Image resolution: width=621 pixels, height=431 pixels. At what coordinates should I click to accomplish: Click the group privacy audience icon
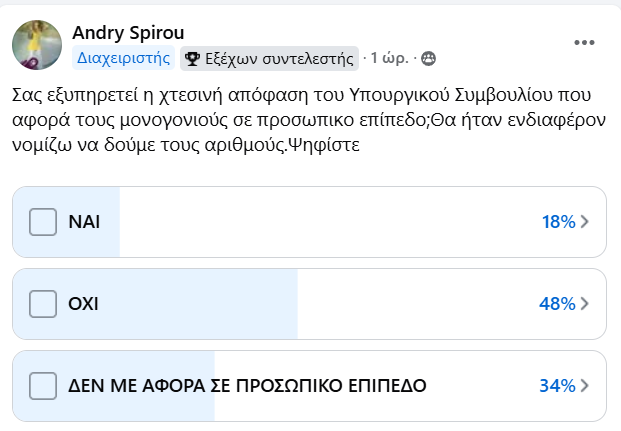pyautogui.click(x=428, y=59)
